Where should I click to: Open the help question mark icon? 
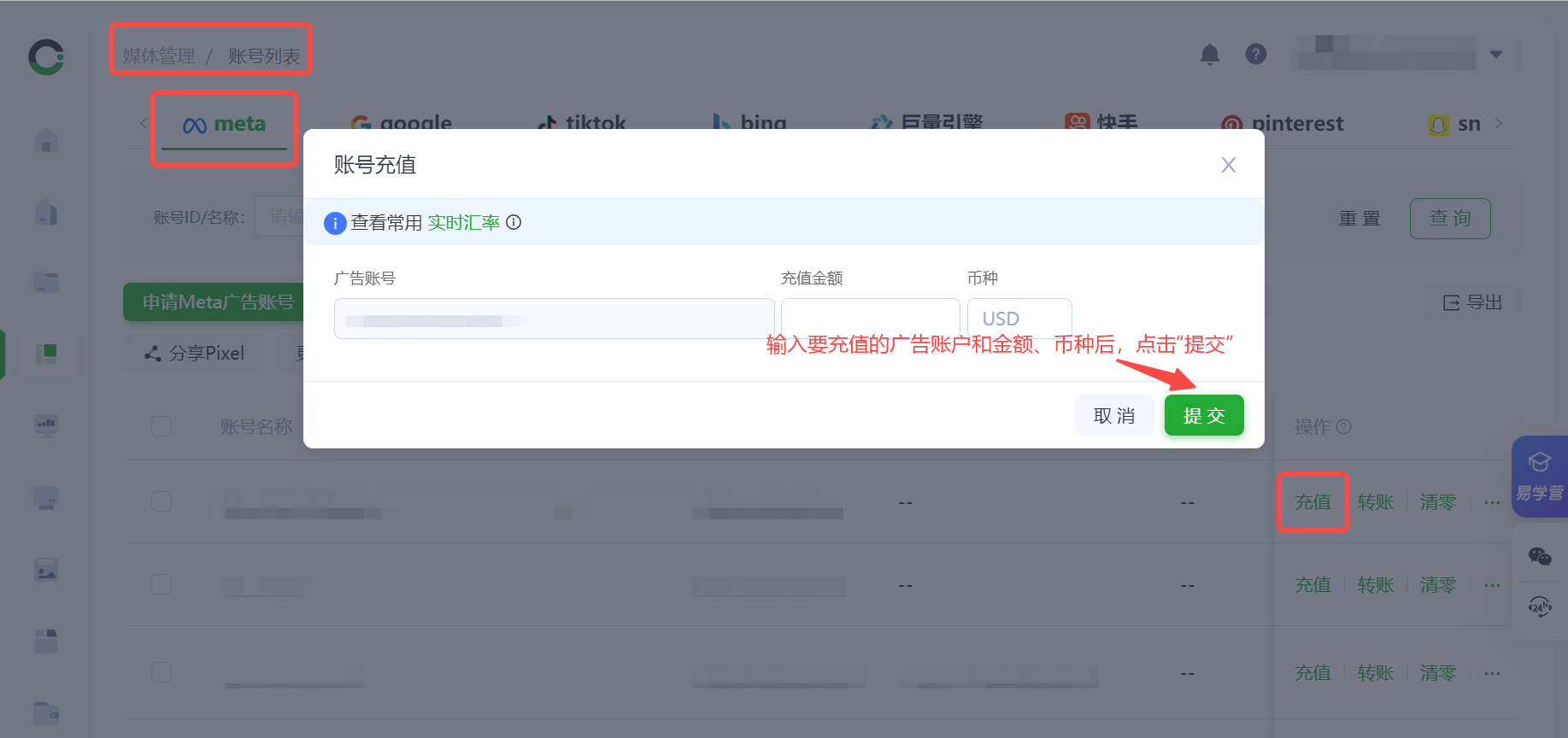coord(1255,55)
